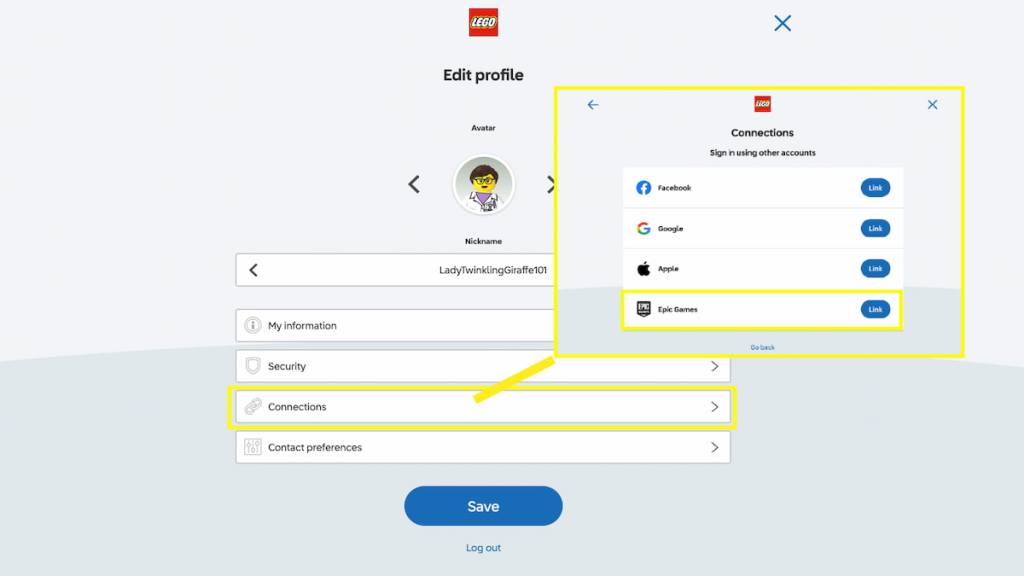Click the 'Sign in using other accounts' text
Screen dimensions: 1024x576
(x=762, y=153)
